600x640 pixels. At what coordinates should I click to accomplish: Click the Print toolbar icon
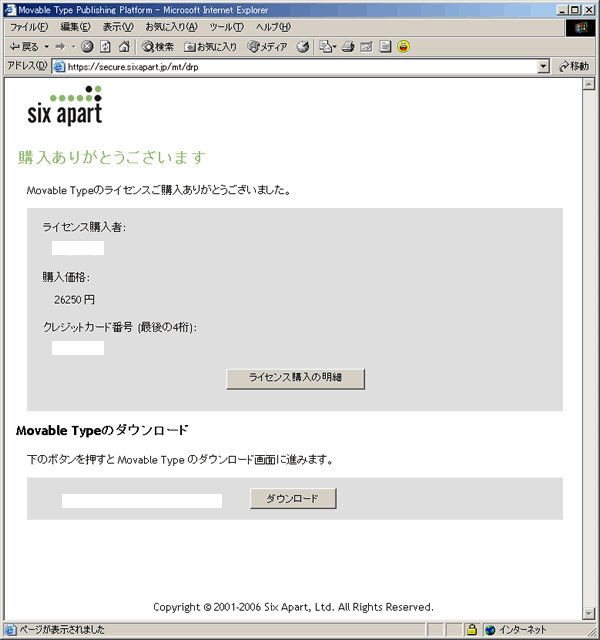pyautogui.click(x=348, y=47)
